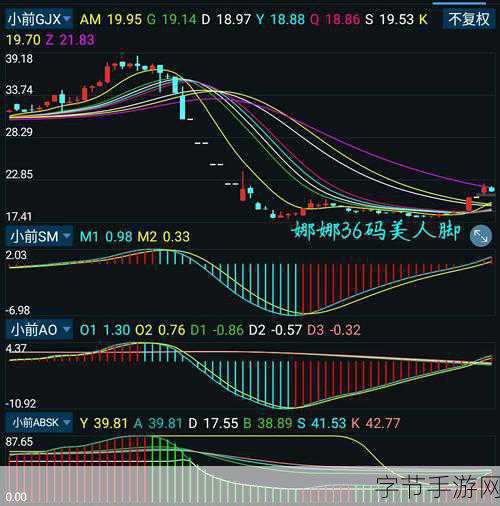Open the 小前GJX indicator dropdown
Viewport: 500px width, 506px height.
(x=39, y=19)
